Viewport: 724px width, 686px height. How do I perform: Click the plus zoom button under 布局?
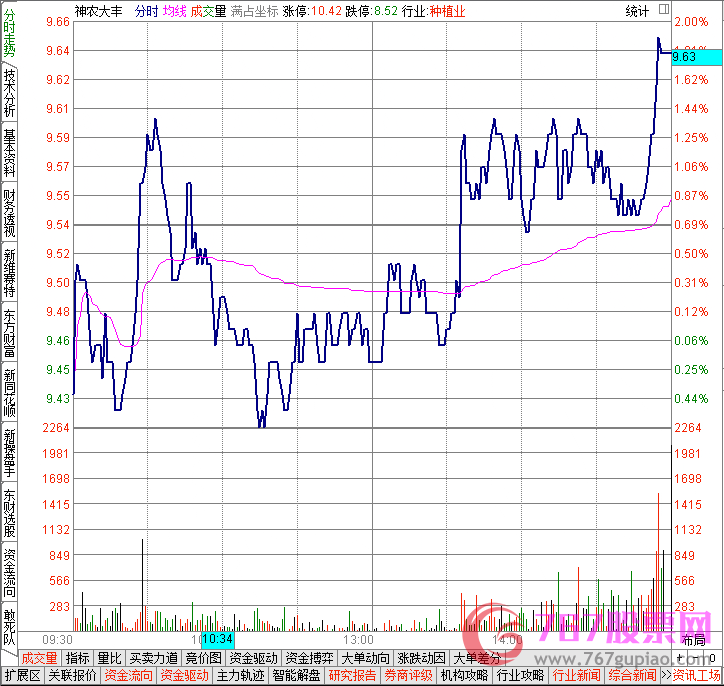[680, 657]
